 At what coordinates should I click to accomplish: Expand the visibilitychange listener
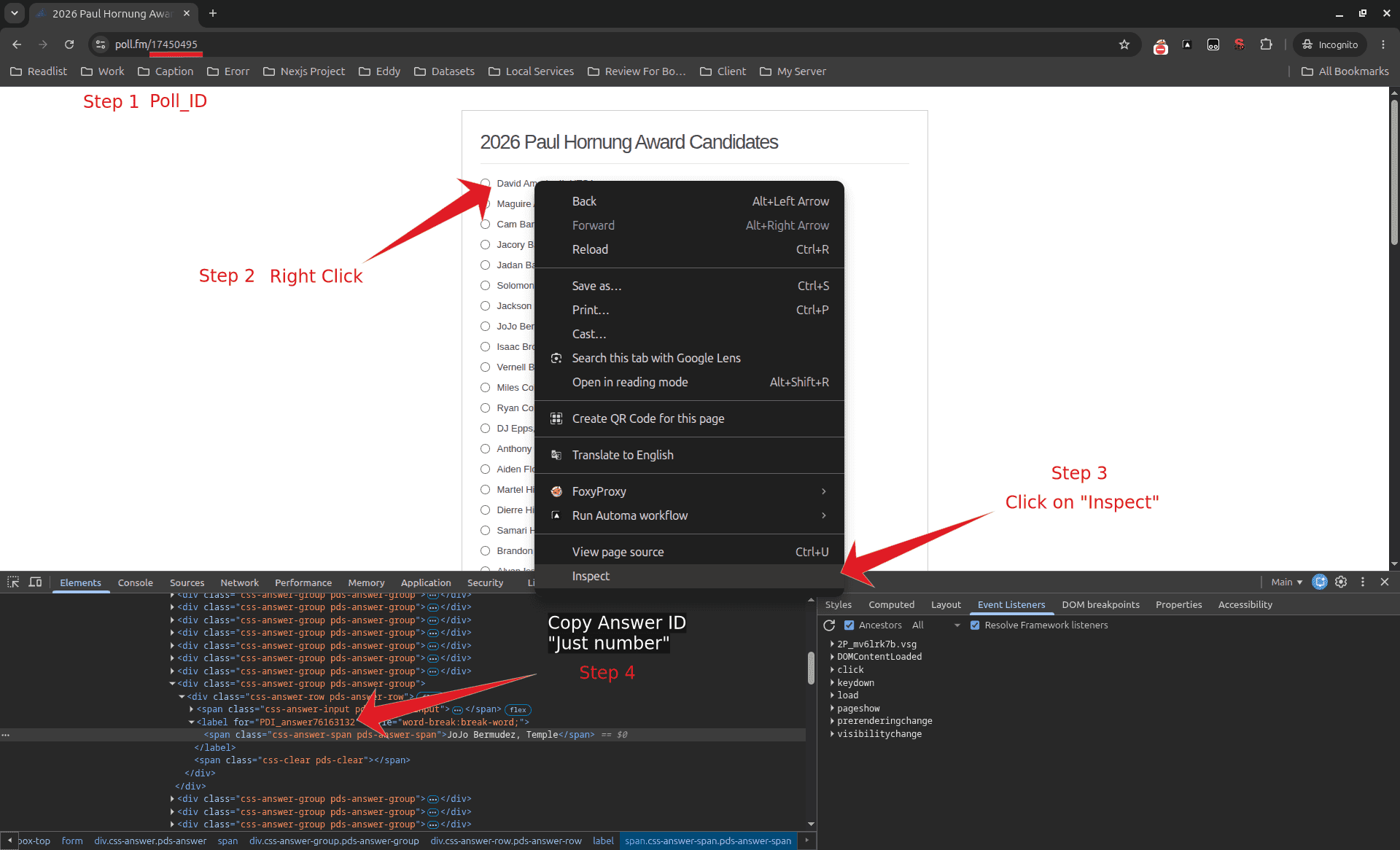[832, 734]
